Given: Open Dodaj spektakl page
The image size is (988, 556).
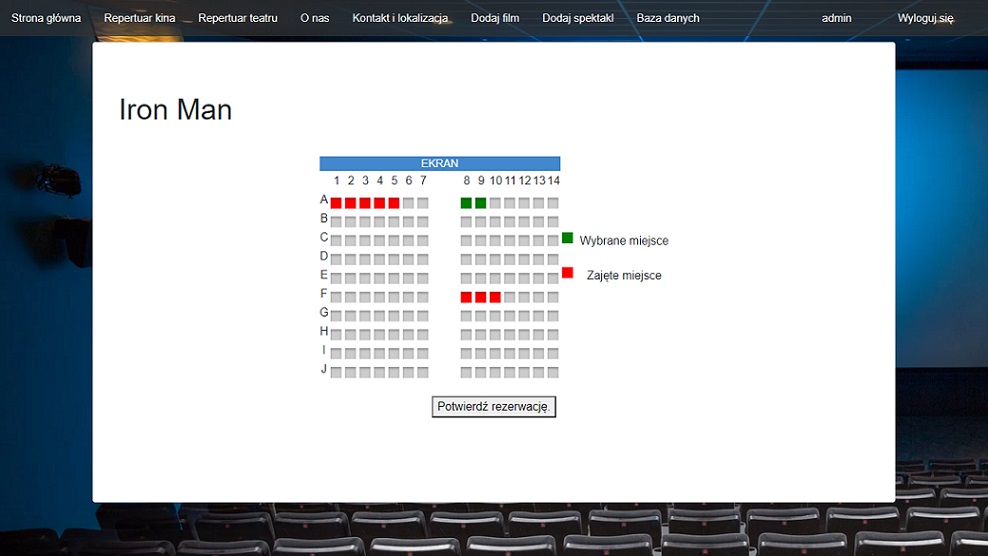Looking at the screenshot, I should point(578,18).
